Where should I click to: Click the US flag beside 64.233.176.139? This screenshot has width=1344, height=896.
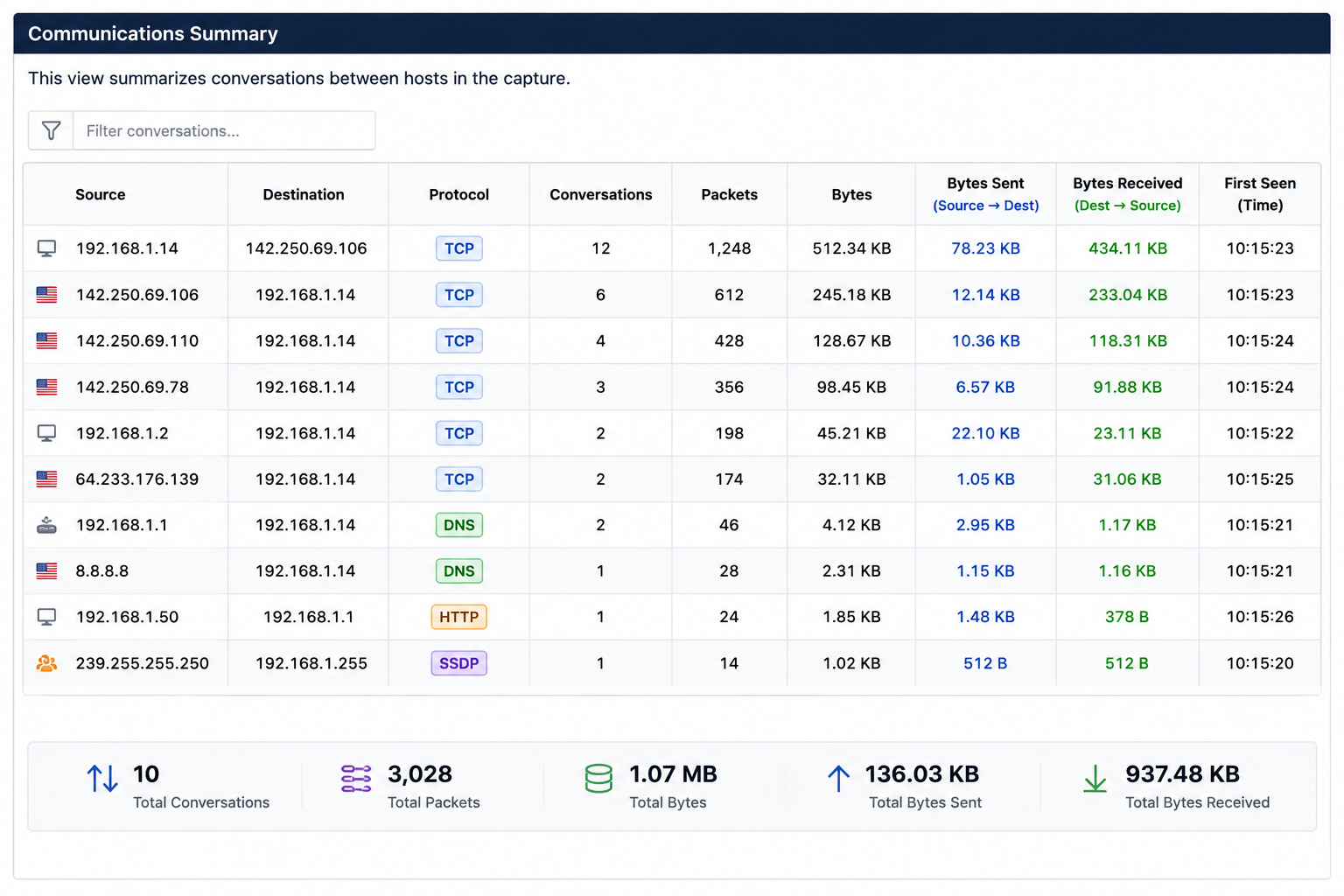pos(46,479)
